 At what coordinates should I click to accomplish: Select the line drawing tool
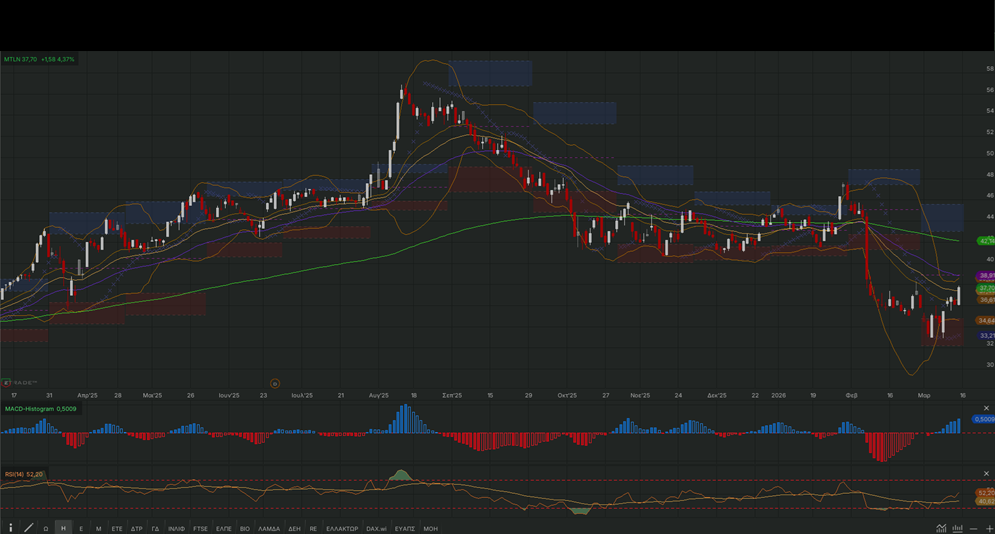(x=29, y=528)
